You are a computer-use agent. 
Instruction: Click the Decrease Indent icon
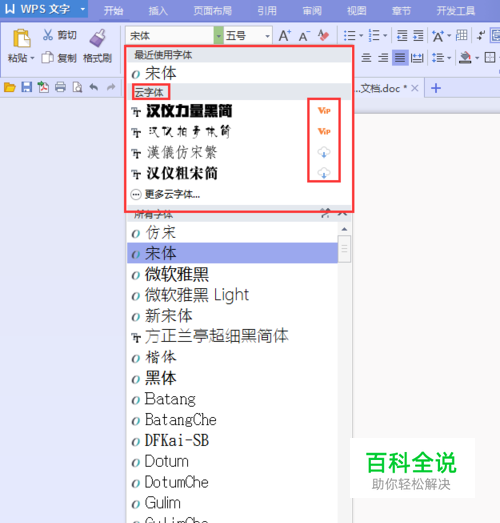coord(402,35)
